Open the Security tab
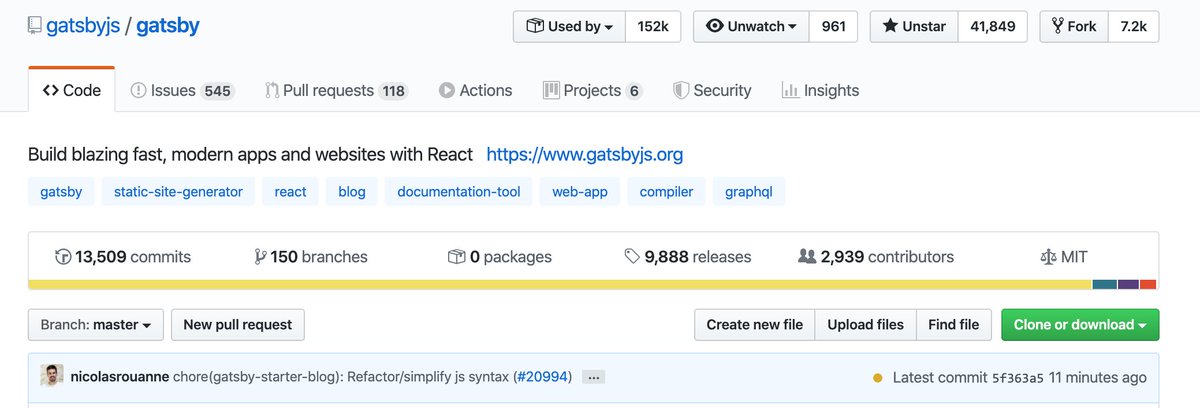This screenshot has width=1200, height=408. point(712,90)
